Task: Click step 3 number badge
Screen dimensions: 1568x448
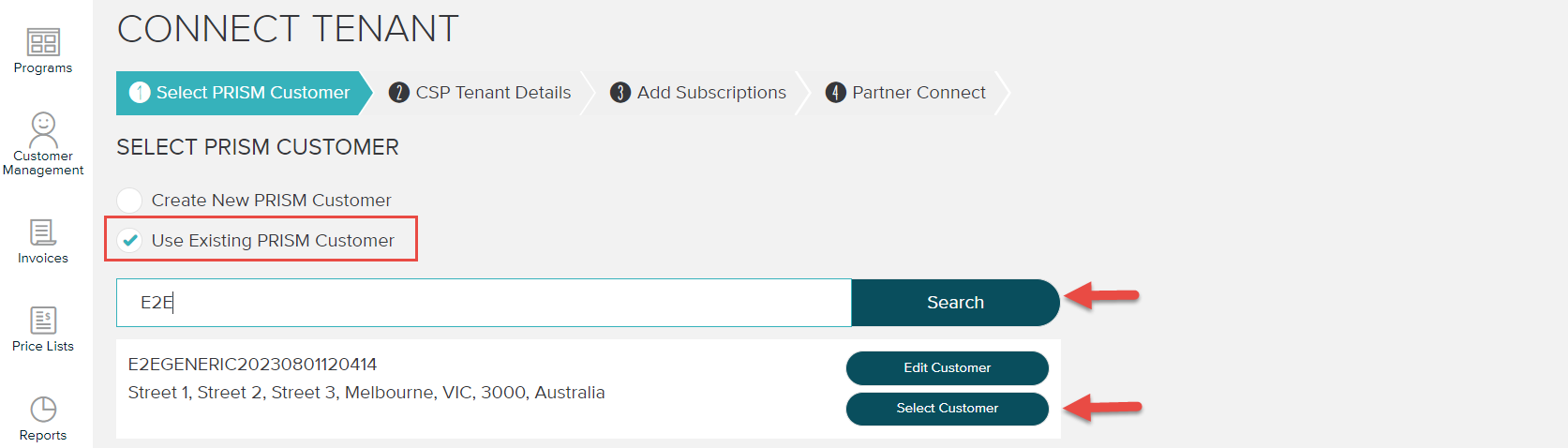Action: pos(620,93)
